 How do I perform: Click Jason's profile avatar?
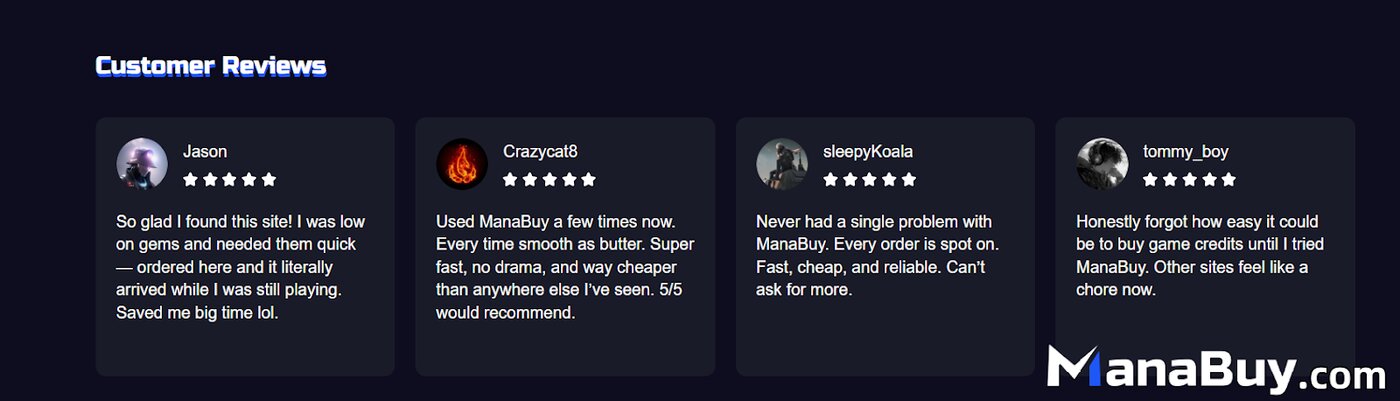tap(142, 163)
